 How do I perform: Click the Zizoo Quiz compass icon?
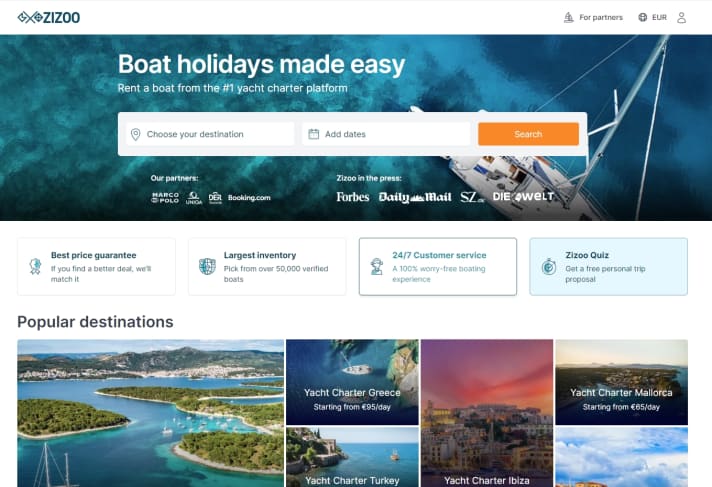548,266
